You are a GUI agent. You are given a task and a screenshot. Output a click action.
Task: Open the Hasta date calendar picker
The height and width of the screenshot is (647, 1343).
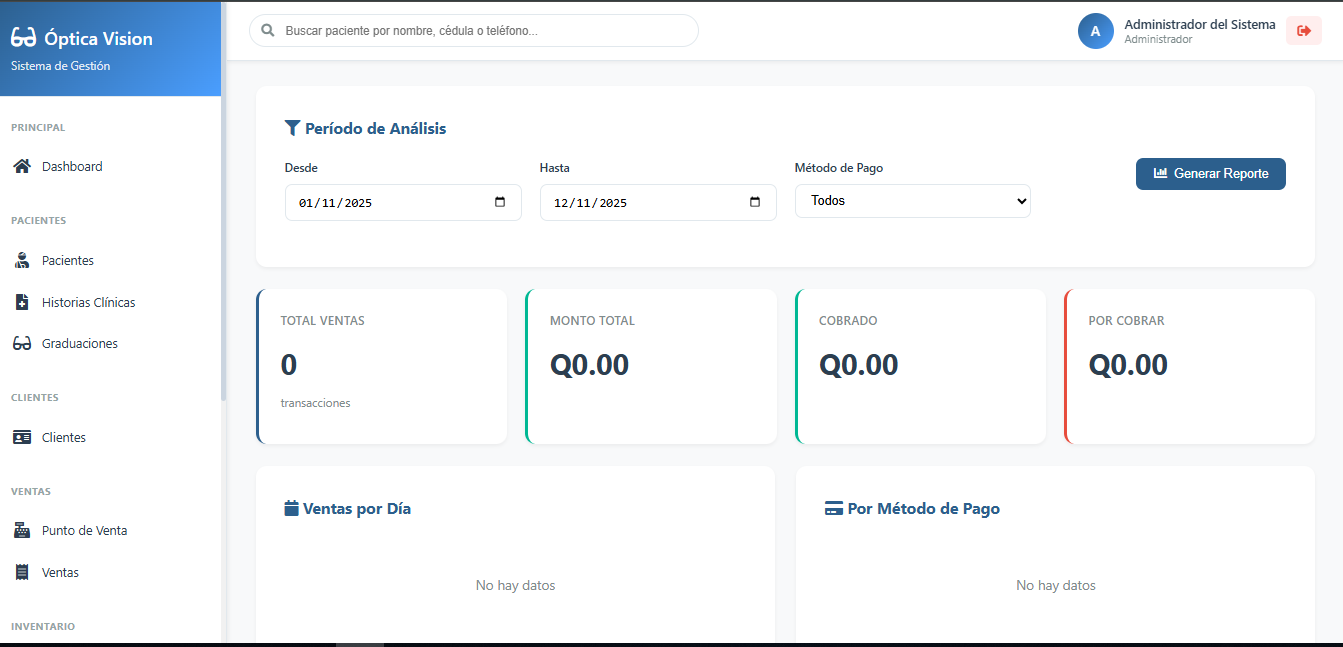pyautogui.click(x=755, y=202)
